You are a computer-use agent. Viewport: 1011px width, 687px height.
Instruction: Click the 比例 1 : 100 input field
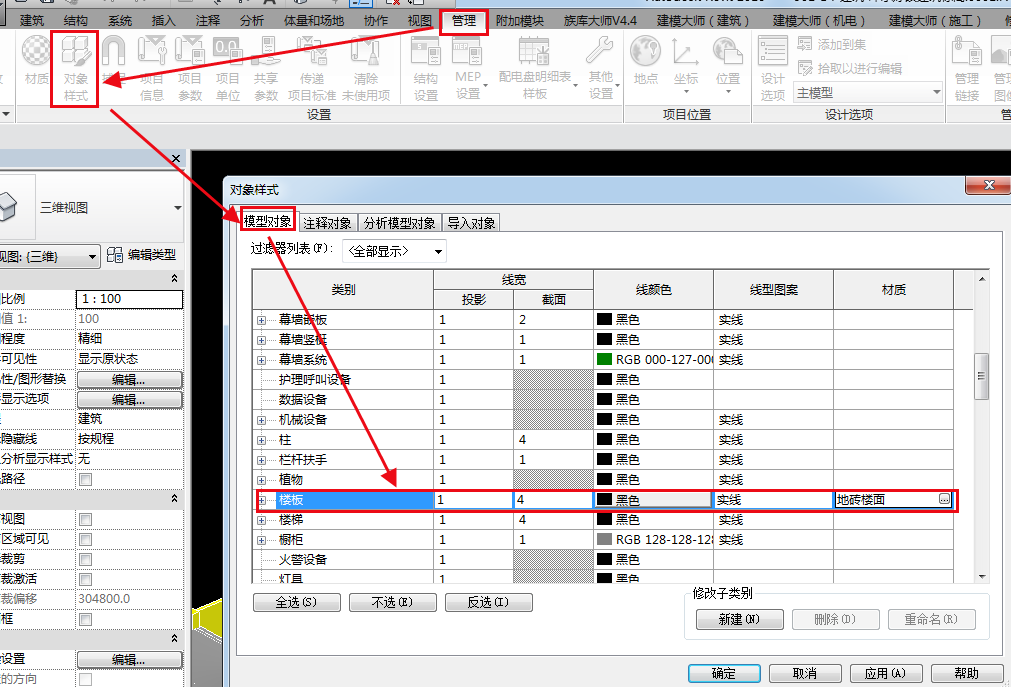point(130,299)
